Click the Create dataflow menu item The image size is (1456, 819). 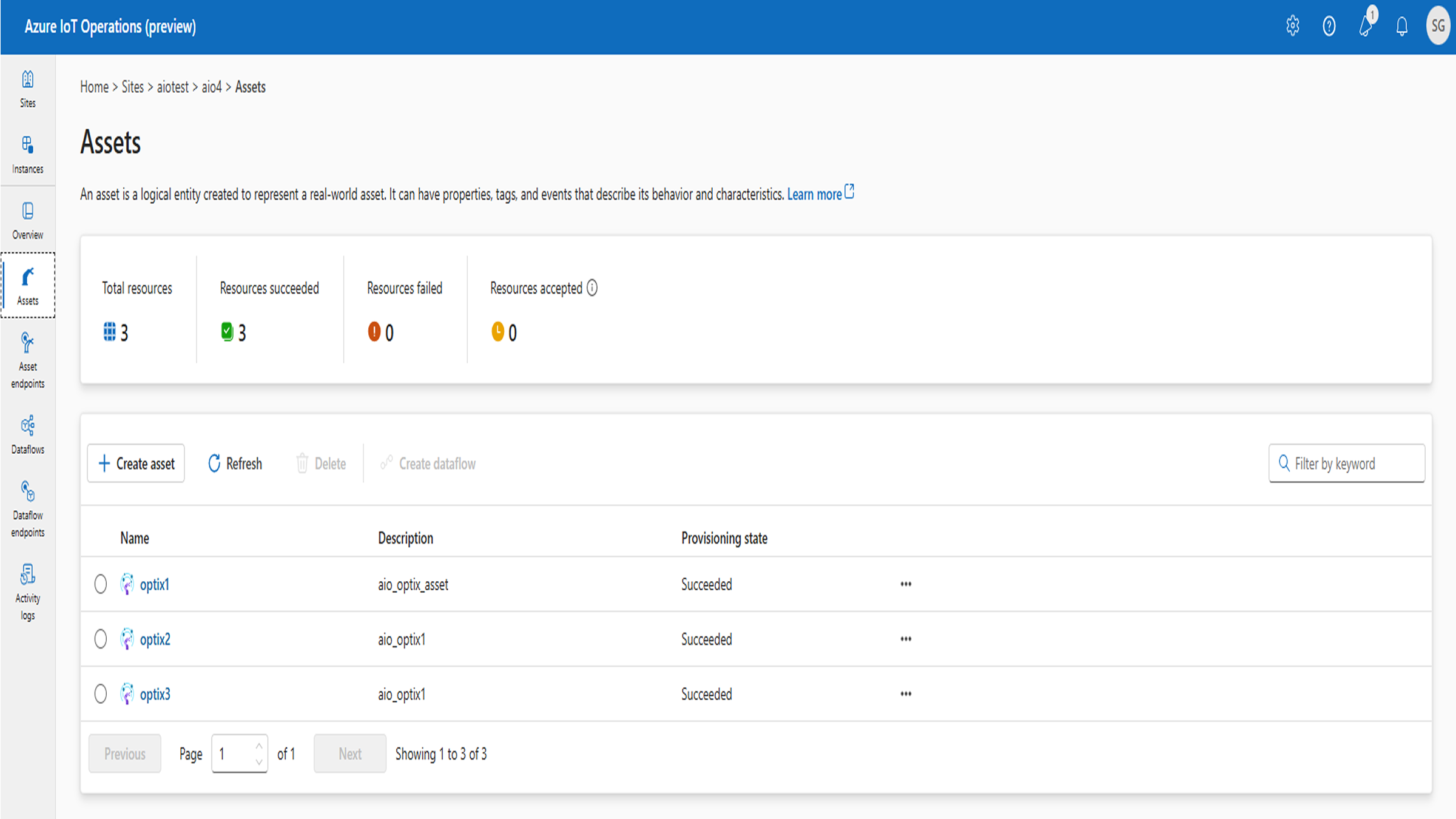[x=427, y=463]
